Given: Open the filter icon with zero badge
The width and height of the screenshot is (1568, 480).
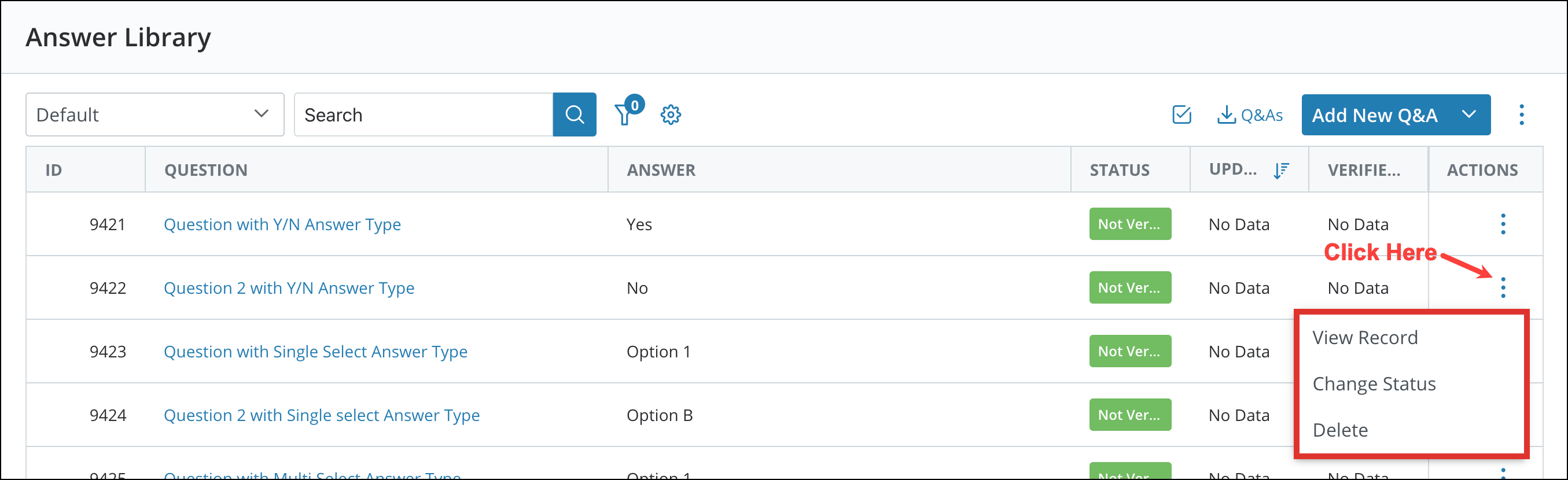Looking at the screenshot, I should click(x=625, y=115).
